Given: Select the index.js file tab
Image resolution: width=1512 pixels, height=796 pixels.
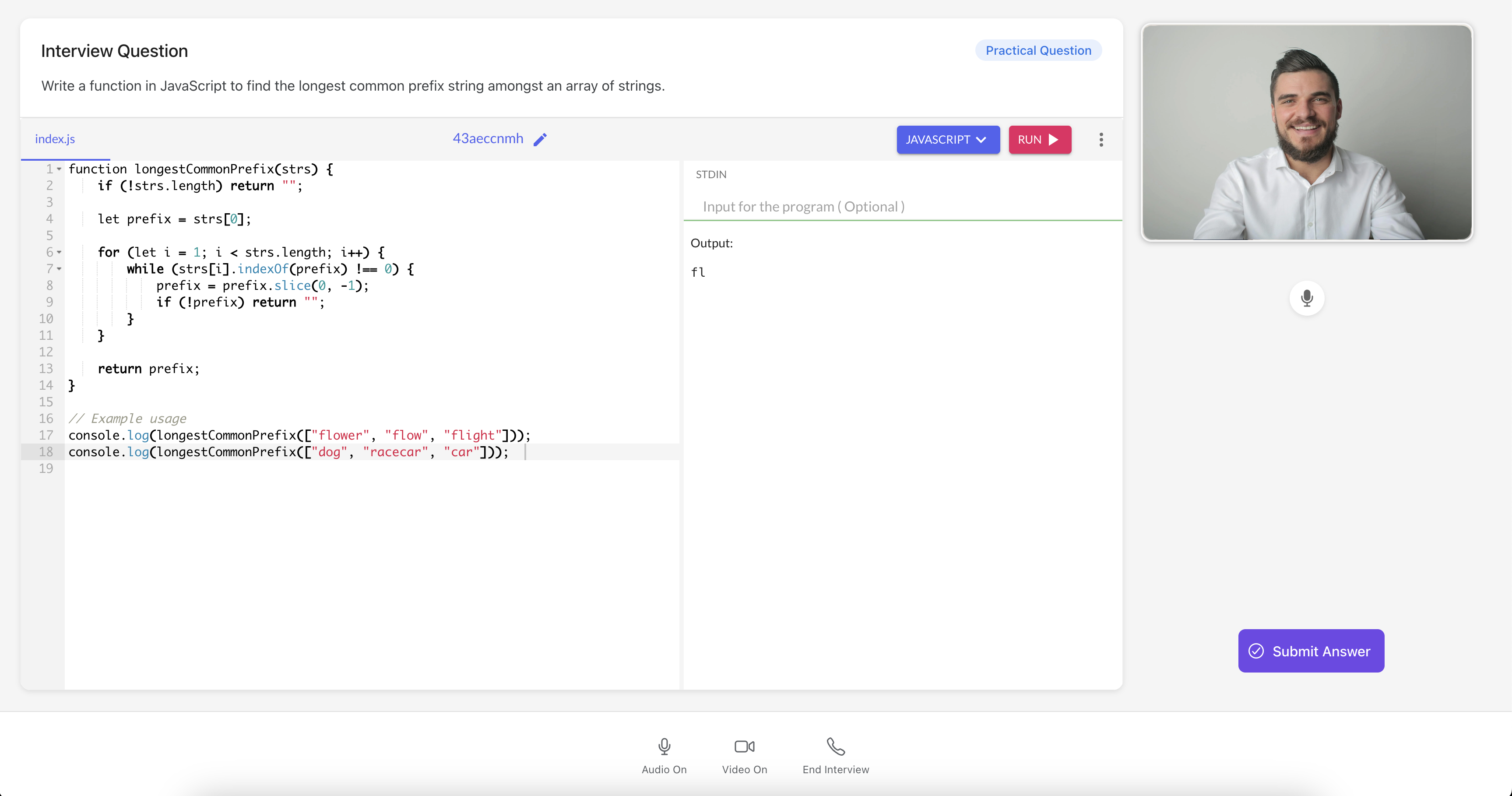Looking at the screenshot, I should point(55,139).
